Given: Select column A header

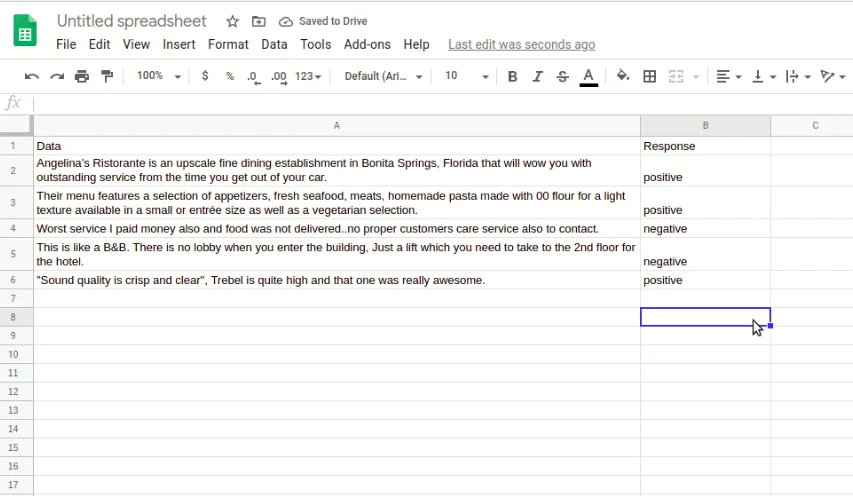Looking at the screenshot, I should pos(337,126).
